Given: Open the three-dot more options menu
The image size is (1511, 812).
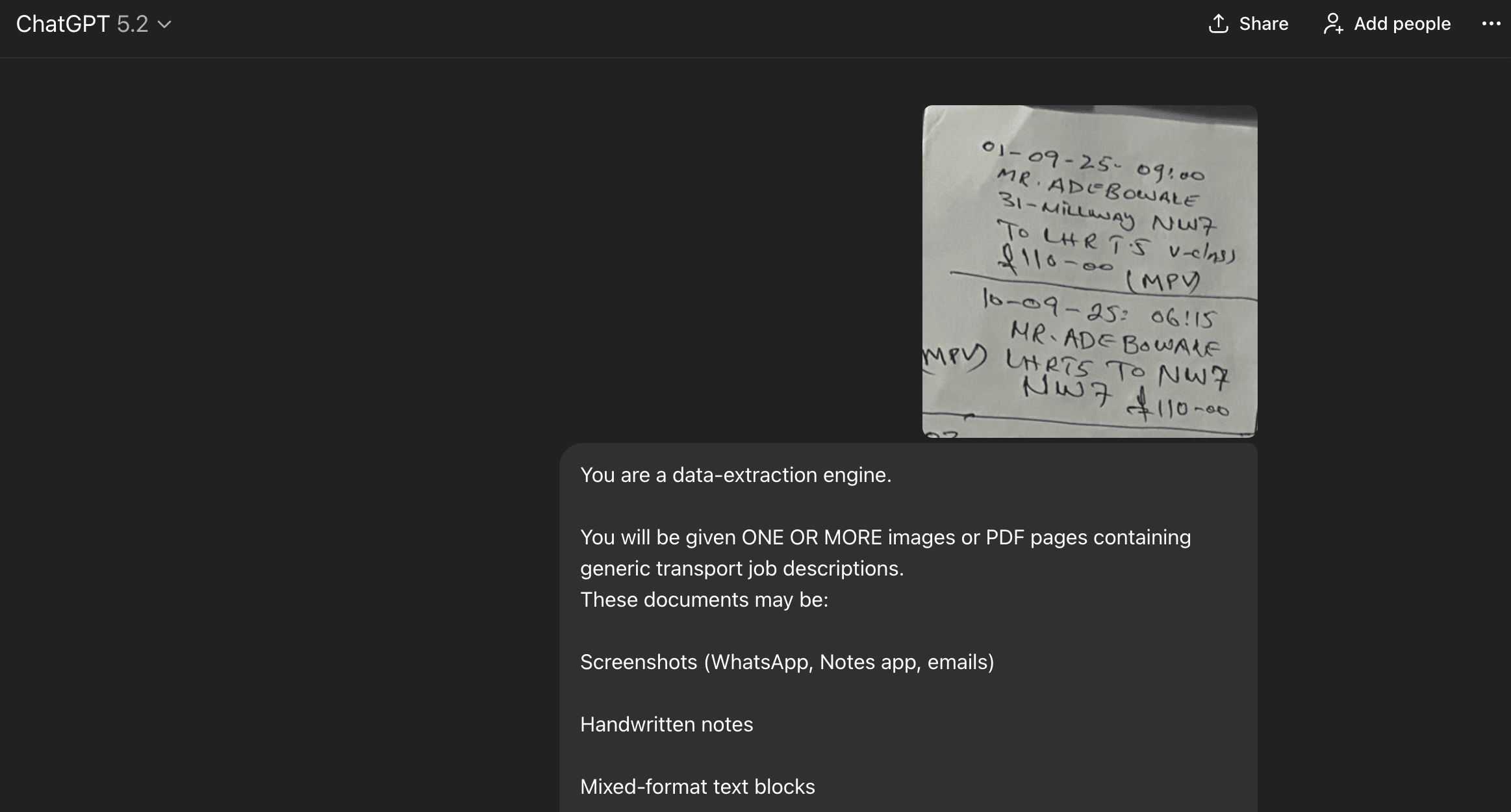Looking at the screenshot, I should click(1491, 23).
